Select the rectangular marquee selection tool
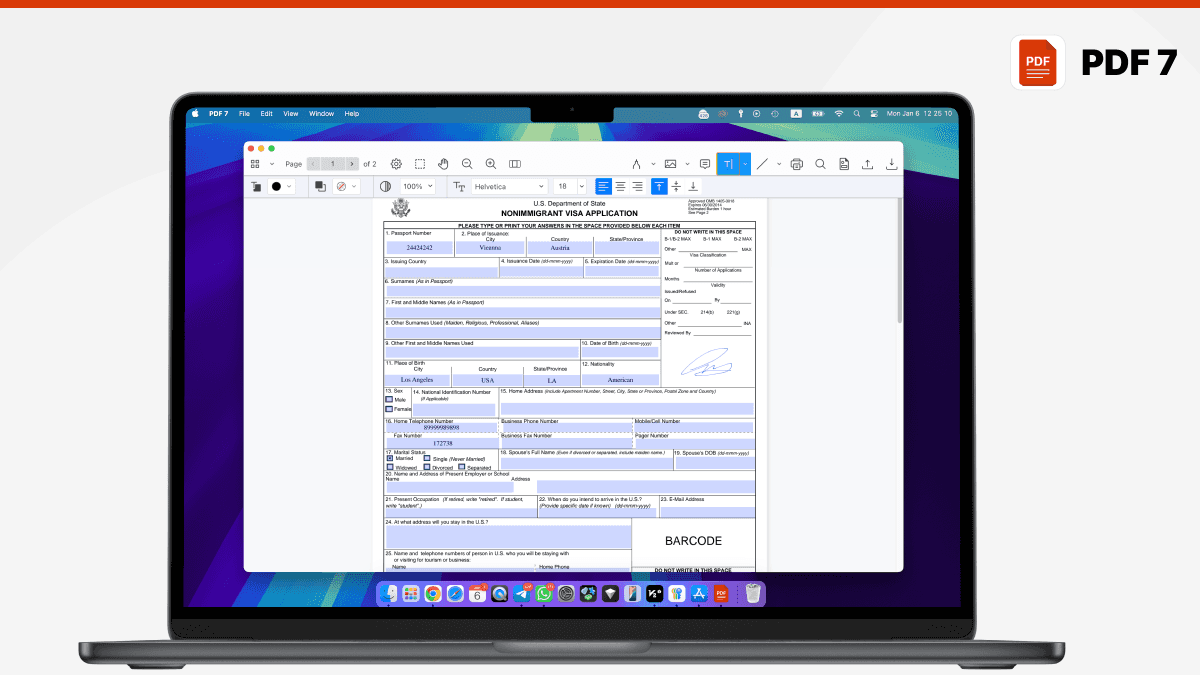 pos(420,164)
